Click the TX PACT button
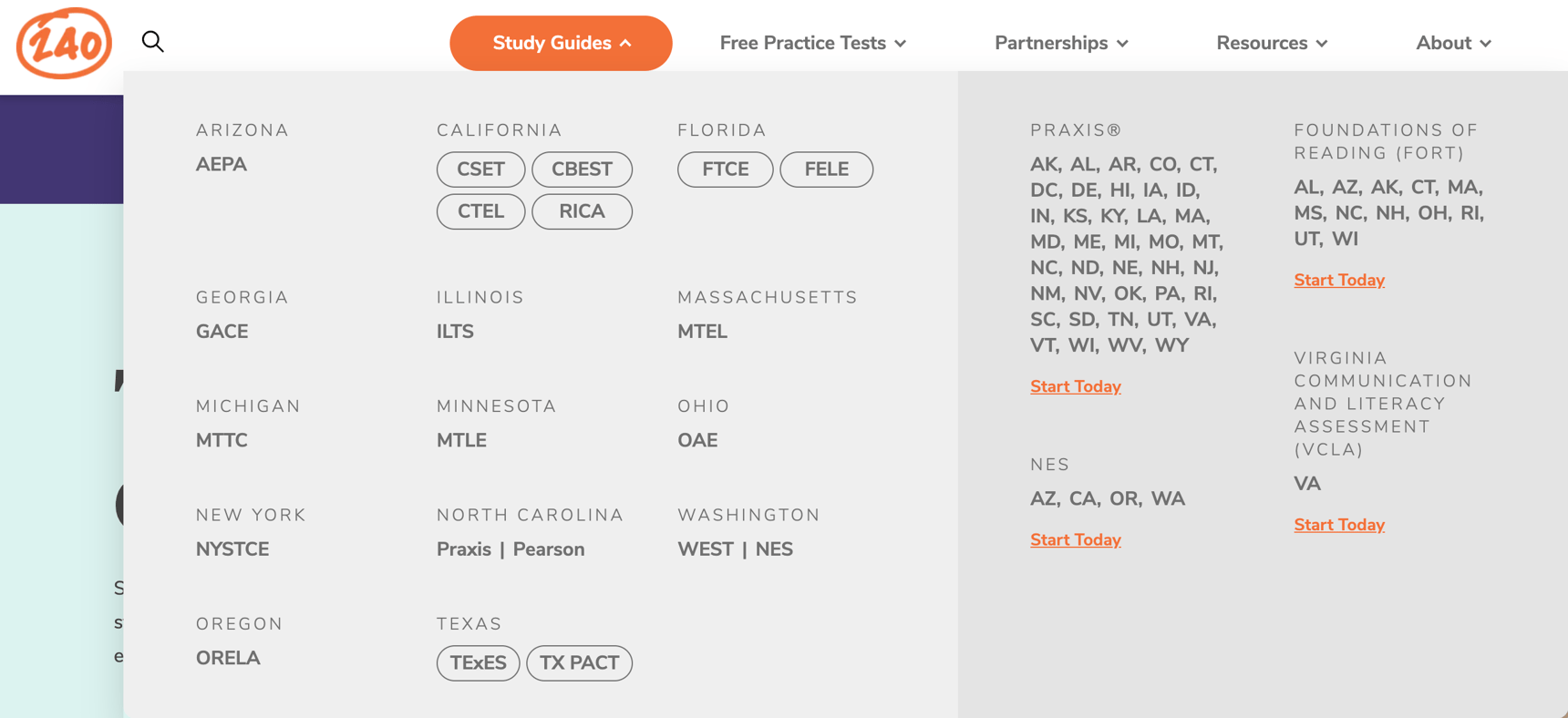 tap(579, 662)
